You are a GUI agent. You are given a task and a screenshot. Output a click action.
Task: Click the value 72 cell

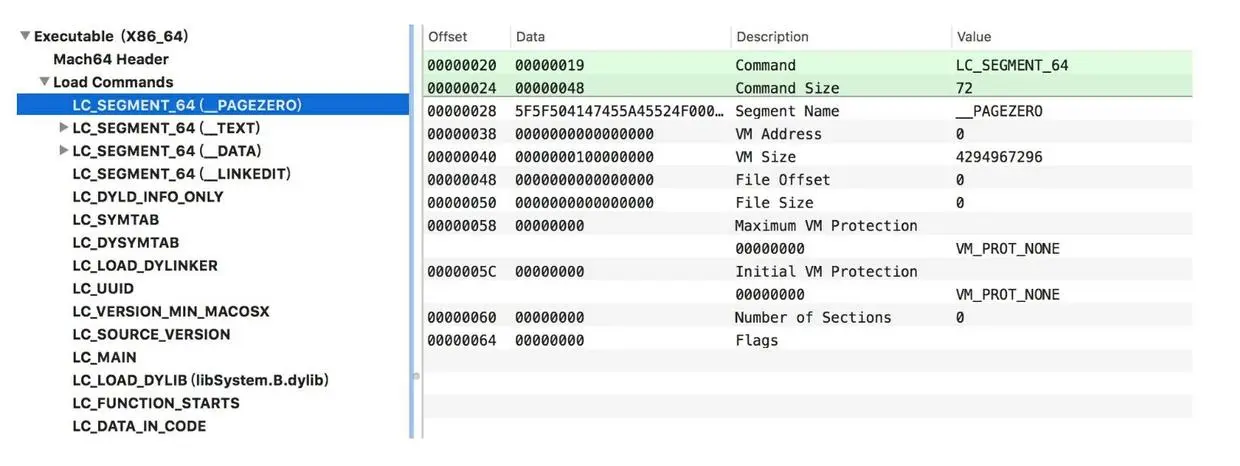point(964,88)
